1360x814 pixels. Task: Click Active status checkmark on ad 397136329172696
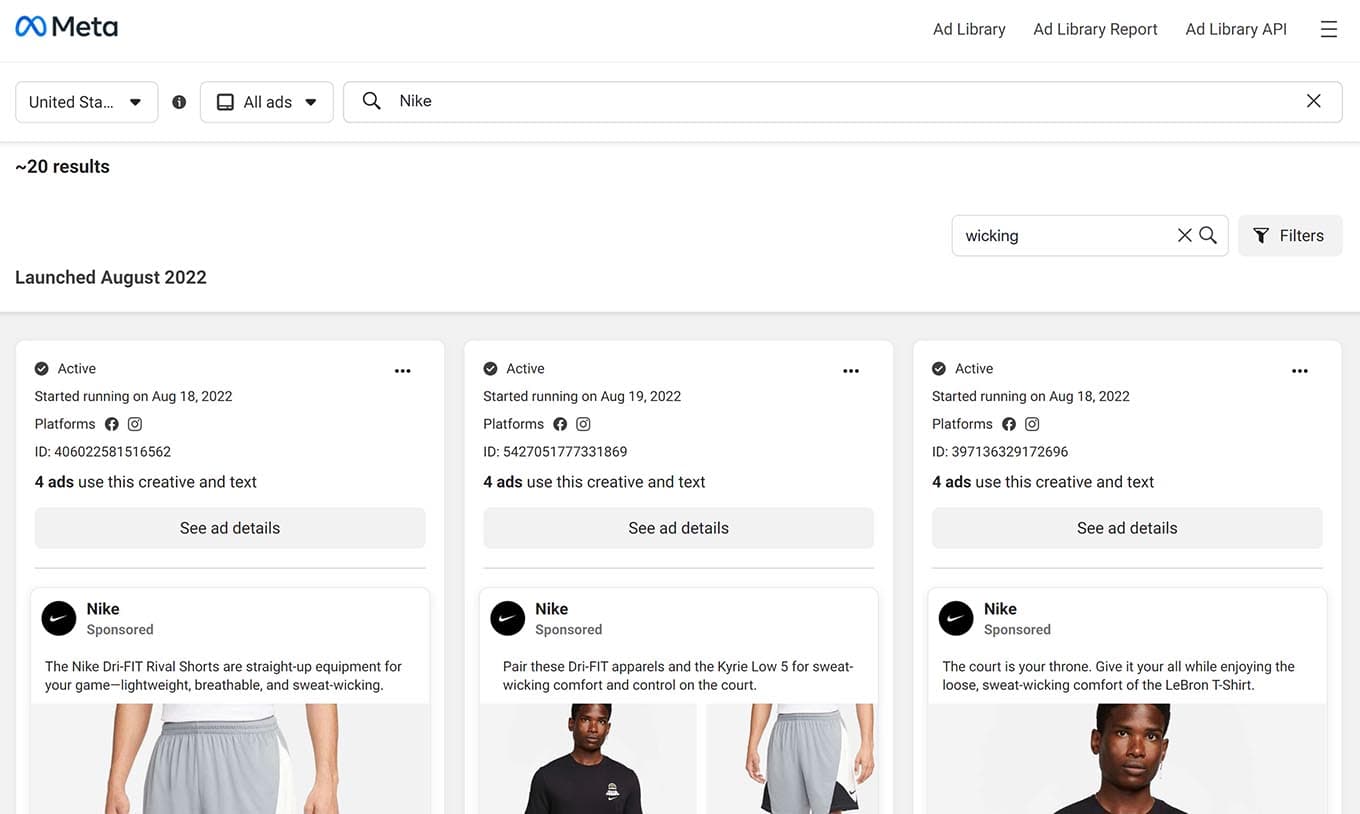pyautogui.click(x=939, y=369)
